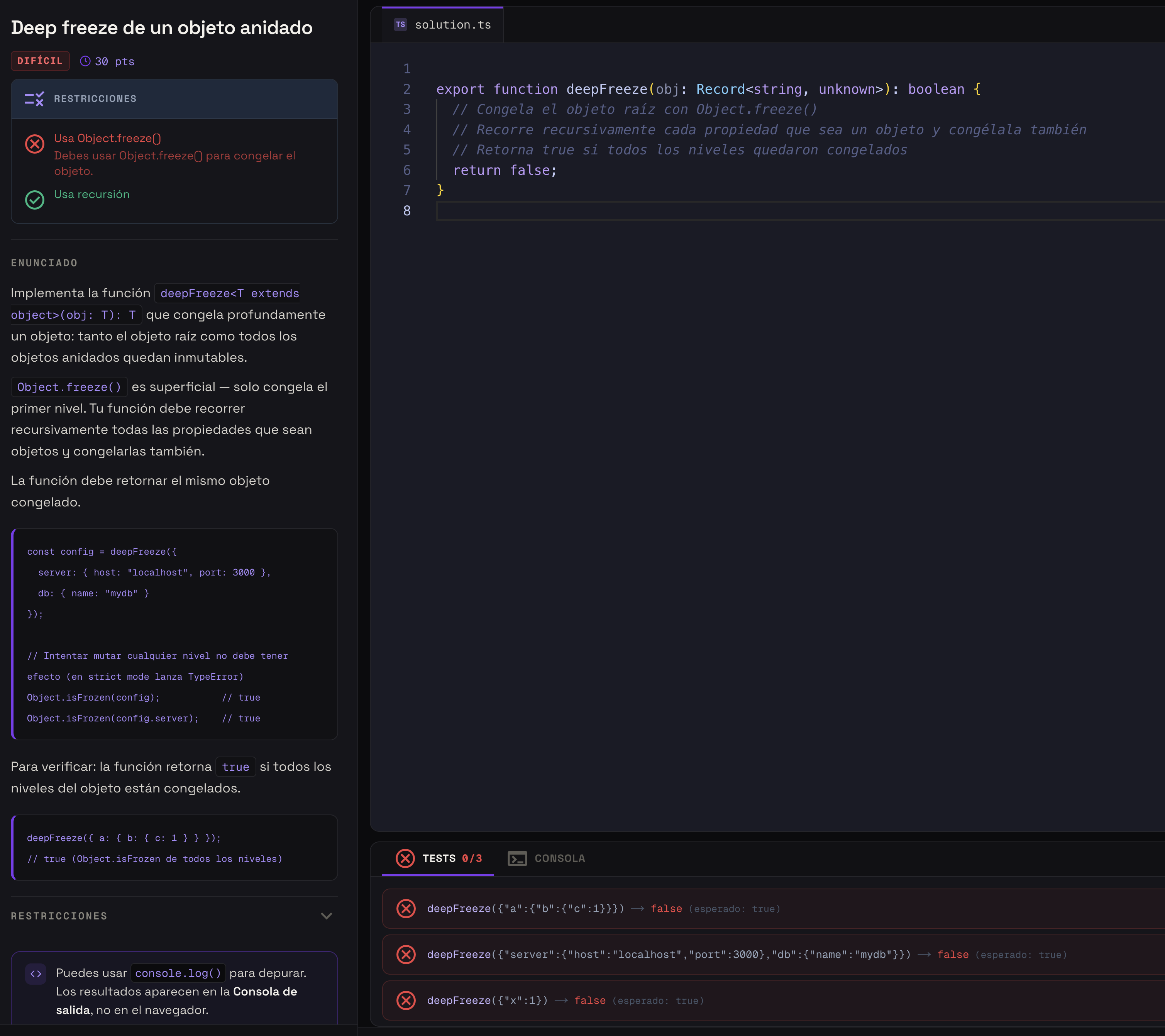Image resolution: width=1165 pixels, height=1036 pixels.
Task: Click the inline code 'console.log()' in tip
Action: (178, 973)
